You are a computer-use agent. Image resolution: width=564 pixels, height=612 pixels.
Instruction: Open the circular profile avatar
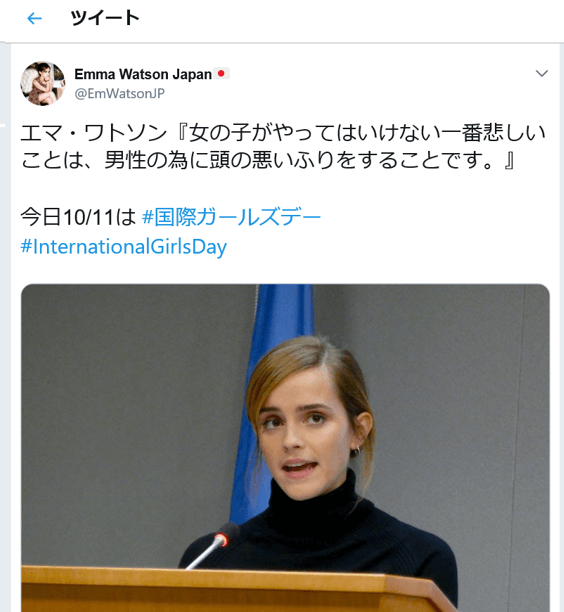pyautogui.click(x=43, y=84)
